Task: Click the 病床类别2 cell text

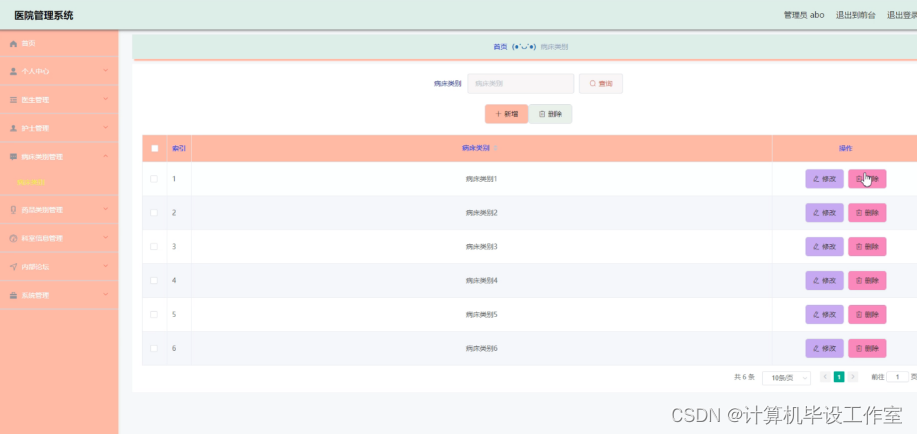Action: (x=481, y=213)
